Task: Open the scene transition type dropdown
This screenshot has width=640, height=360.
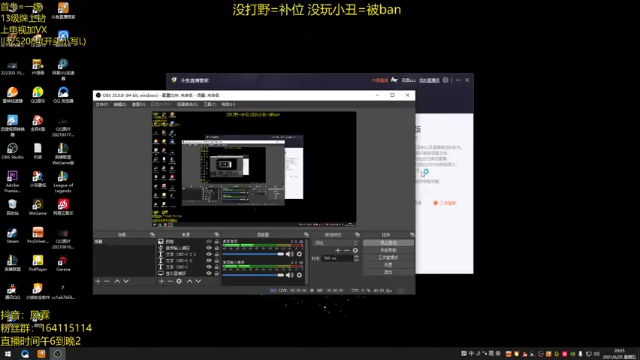Action: tap(336, 243)
